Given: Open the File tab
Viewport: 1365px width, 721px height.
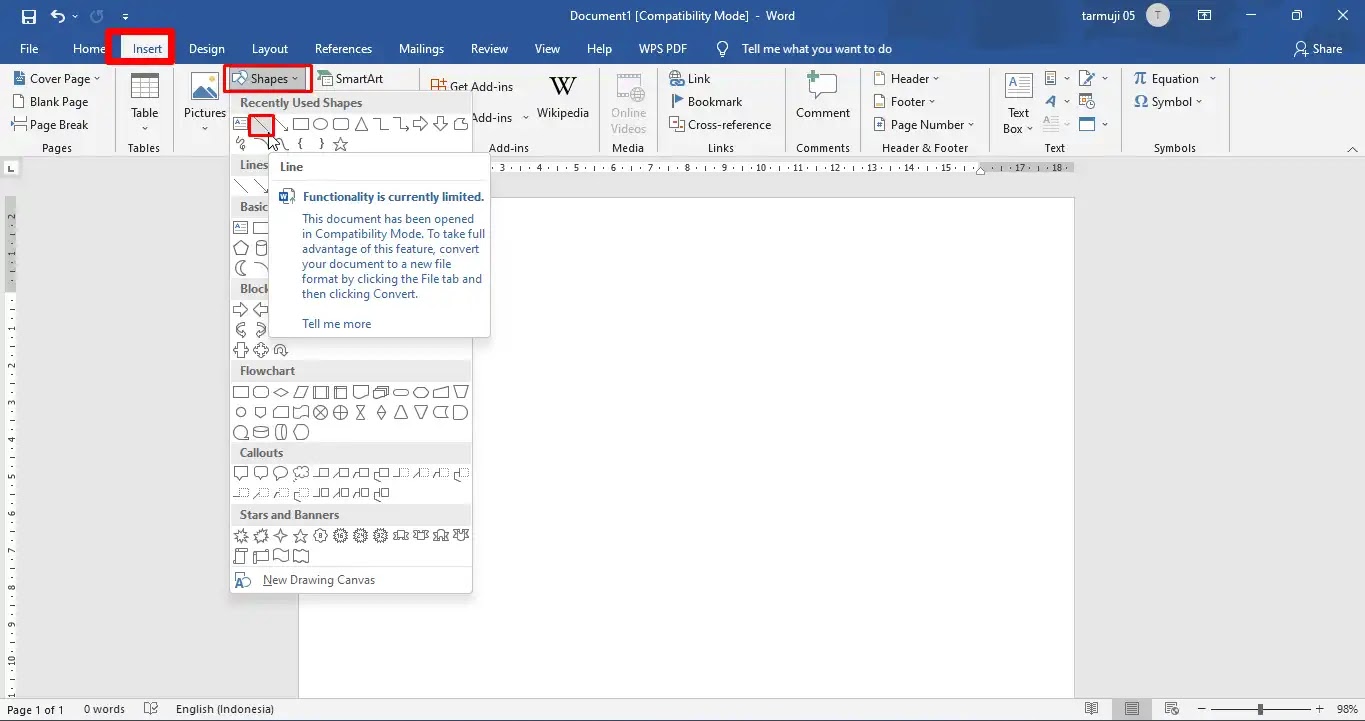Looking at the screenshot, I should (29, 49).
